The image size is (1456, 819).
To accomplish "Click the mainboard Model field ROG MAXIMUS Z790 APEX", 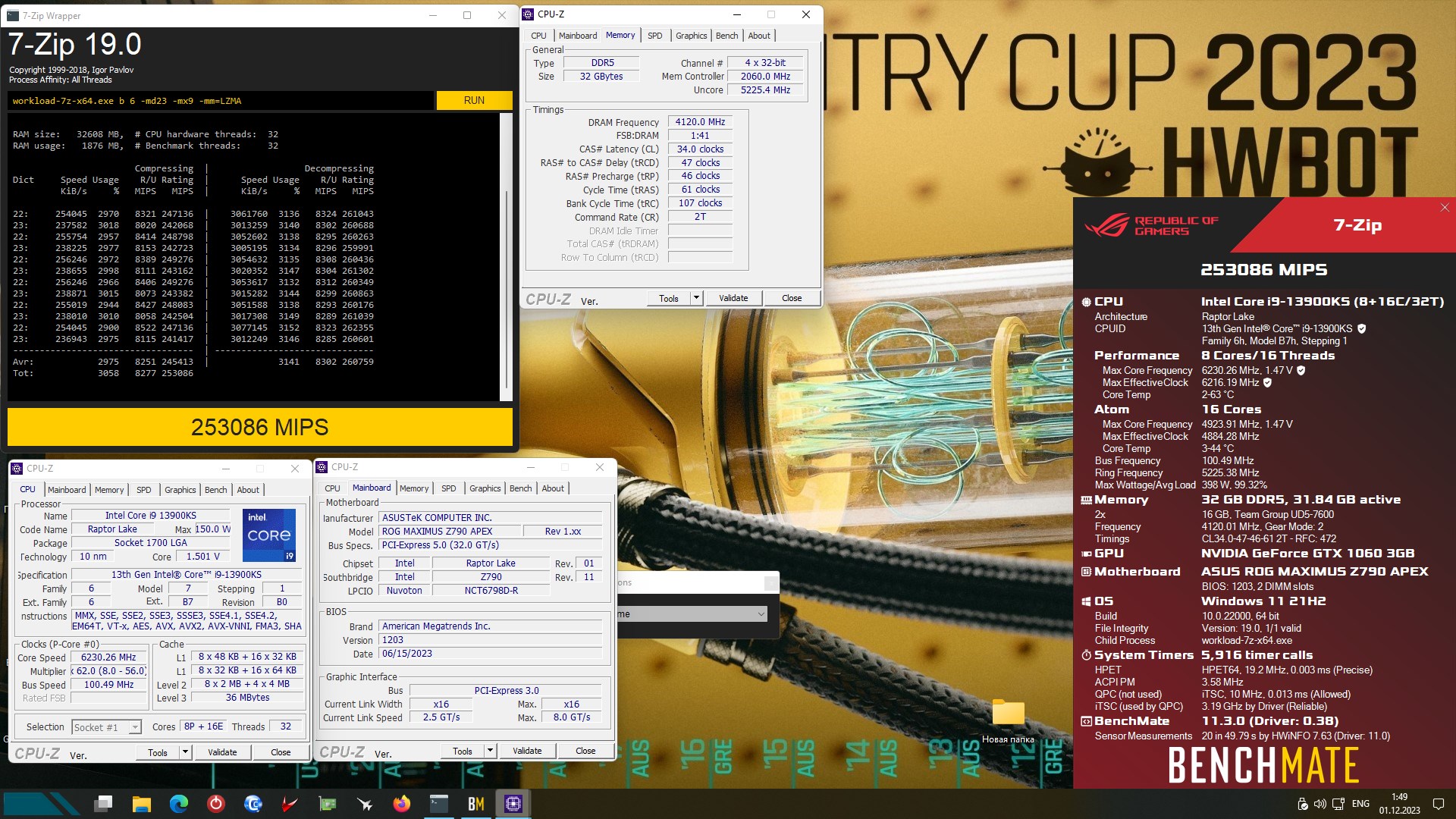I will [449, 532].
